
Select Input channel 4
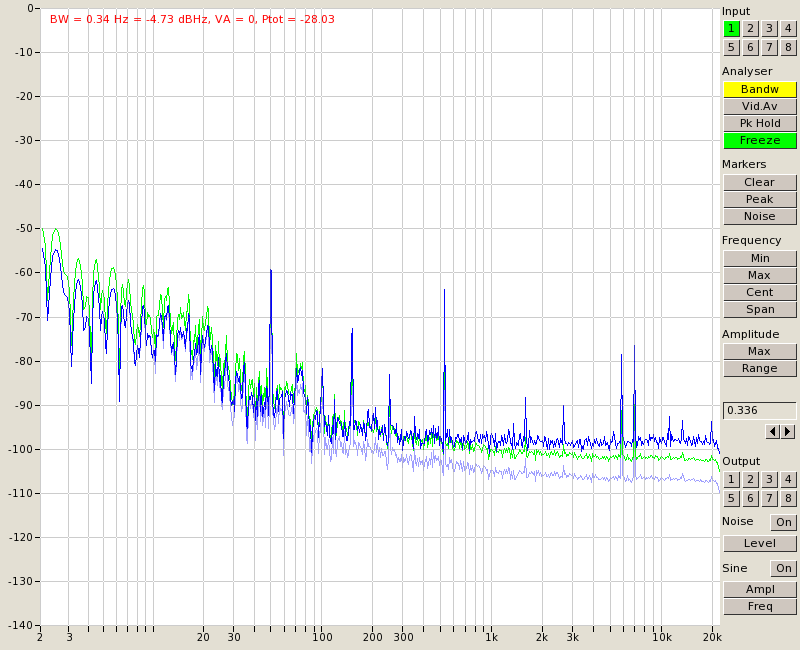pyautogui.click(x=788, y=29)
